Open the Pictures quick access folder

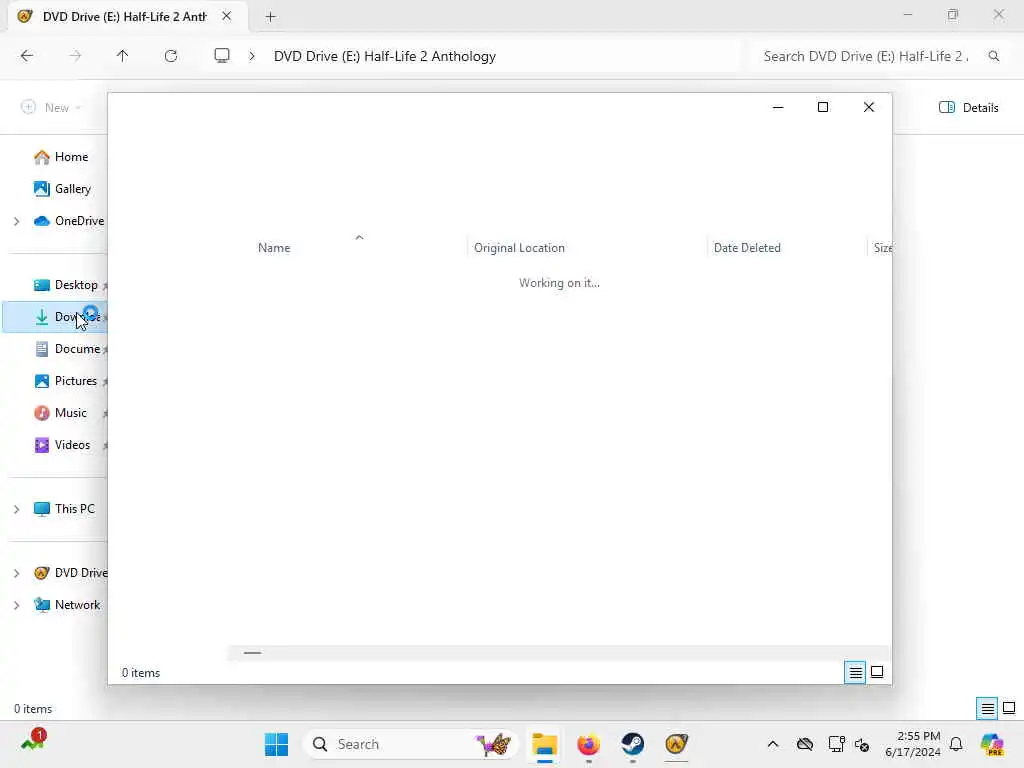pyautogui.click(x=65, y=381)
